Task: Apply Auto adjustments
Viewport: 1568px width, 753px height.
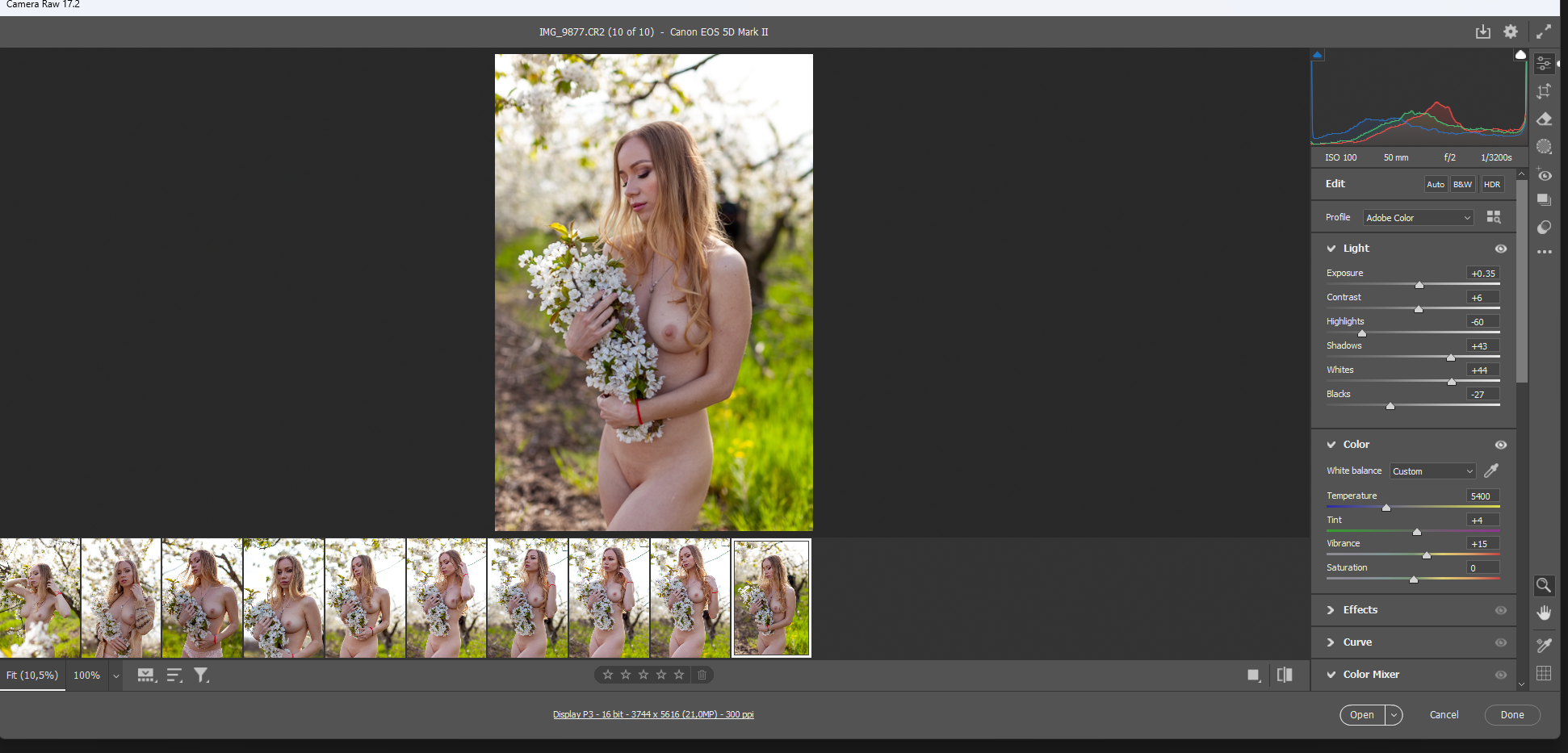Action: tap(1436, 184)
